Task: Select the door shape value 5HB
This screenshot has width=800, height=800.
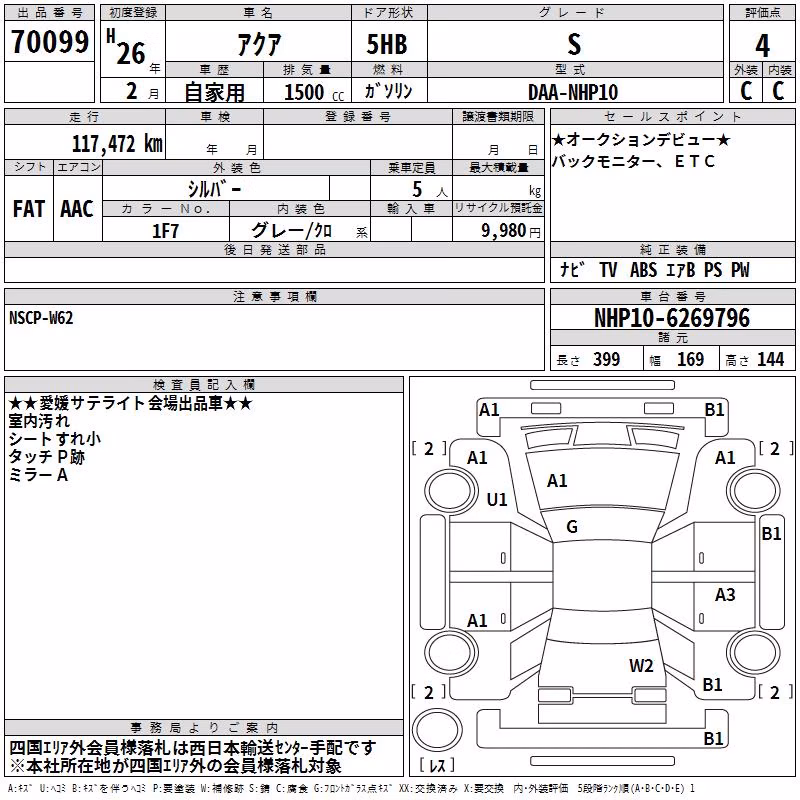Action: pos(387,44)
